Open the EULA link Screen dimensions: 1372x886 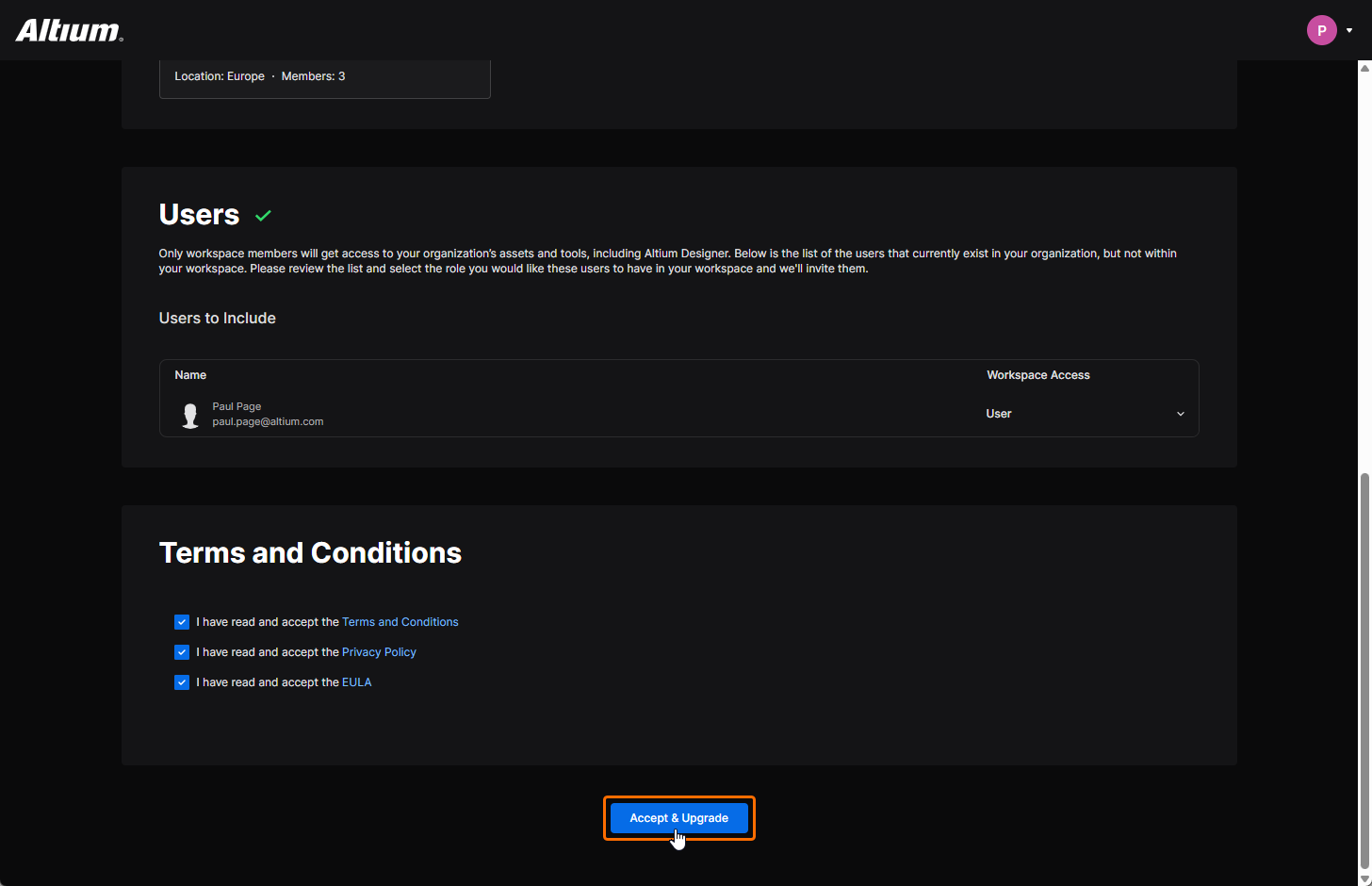pos(357,682)
